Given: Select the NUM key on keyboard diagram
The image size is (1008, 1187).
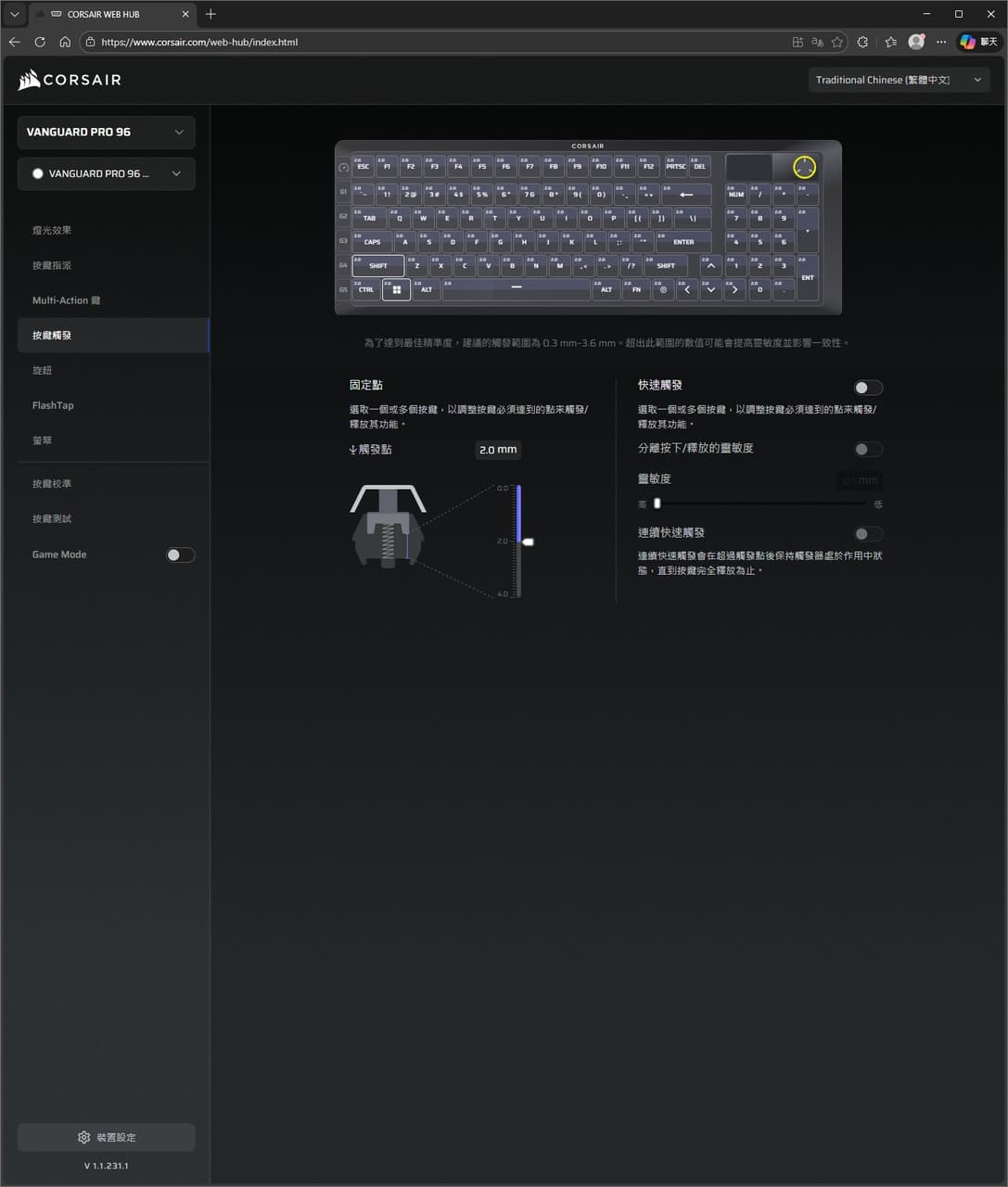Looking at the screenshot, I should coord(735,194).
